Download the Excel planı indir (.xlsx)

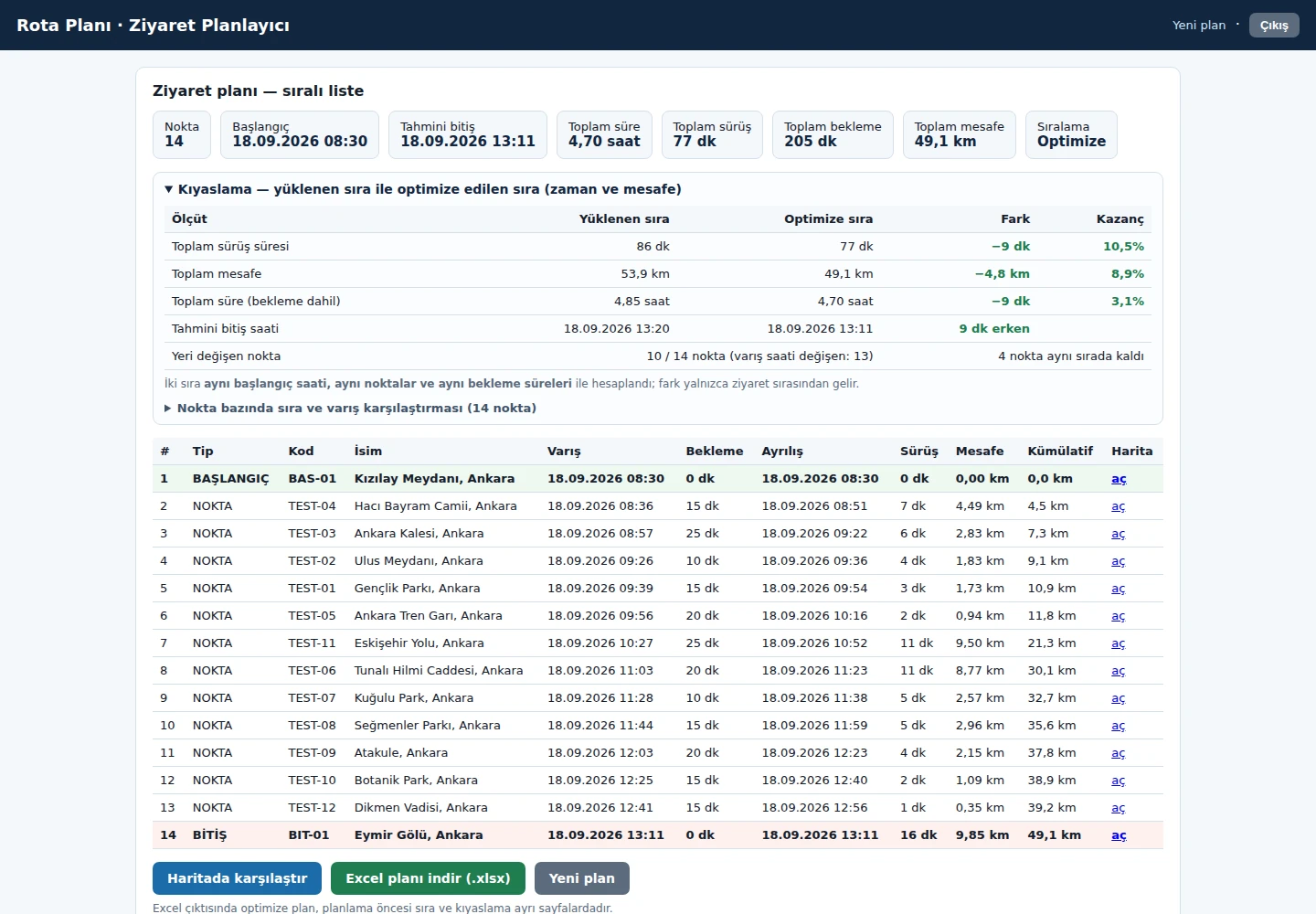[x=428, y=878]
